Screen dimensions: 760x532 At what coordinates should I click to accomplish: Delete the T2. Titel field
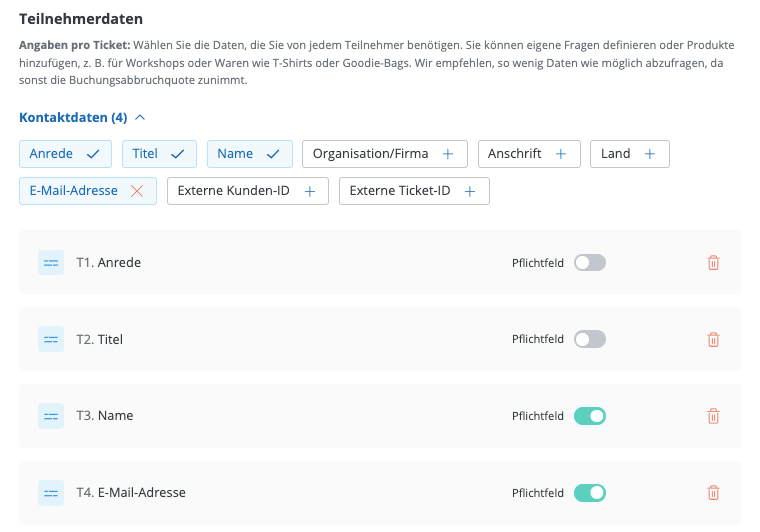click(x=713, y=339)
